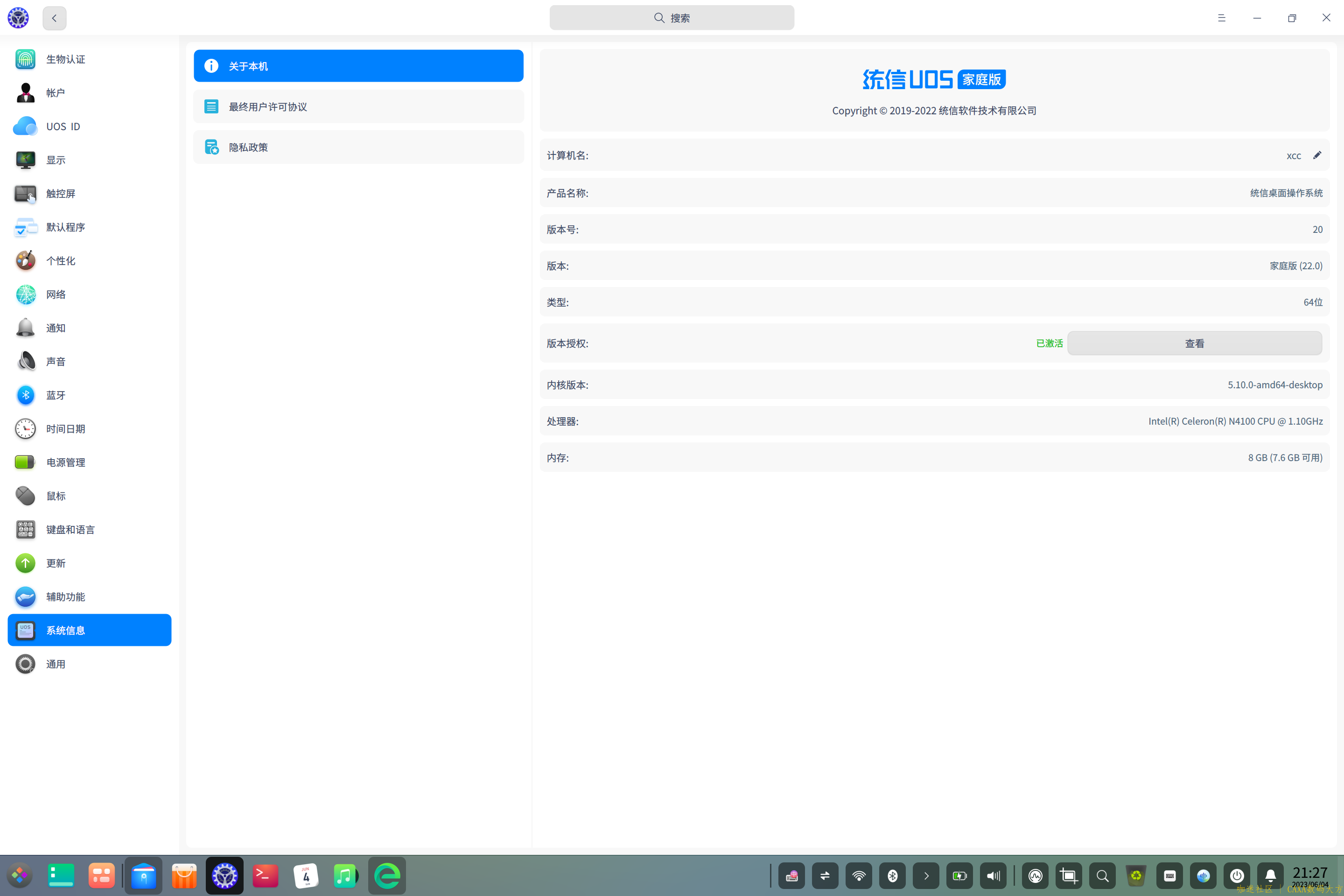Click the power button tray icon
Image resolution: width=1344 pixels, height=896 pixels.
coord(1237,876)
